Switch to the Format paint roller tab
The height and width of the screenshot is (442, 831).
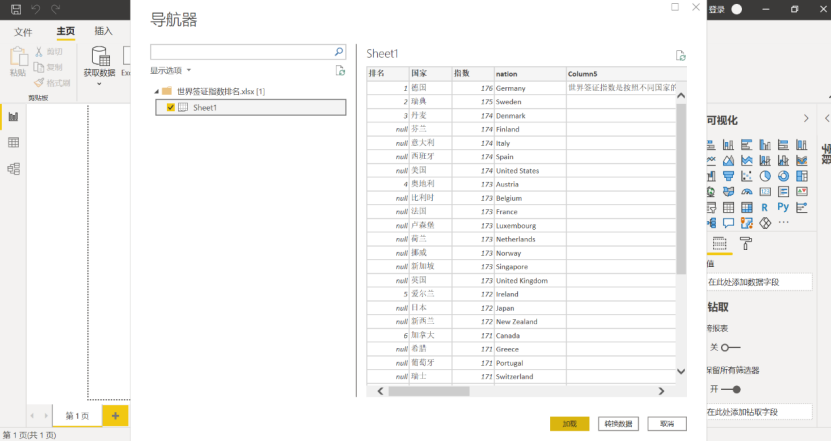coord(746,243)
